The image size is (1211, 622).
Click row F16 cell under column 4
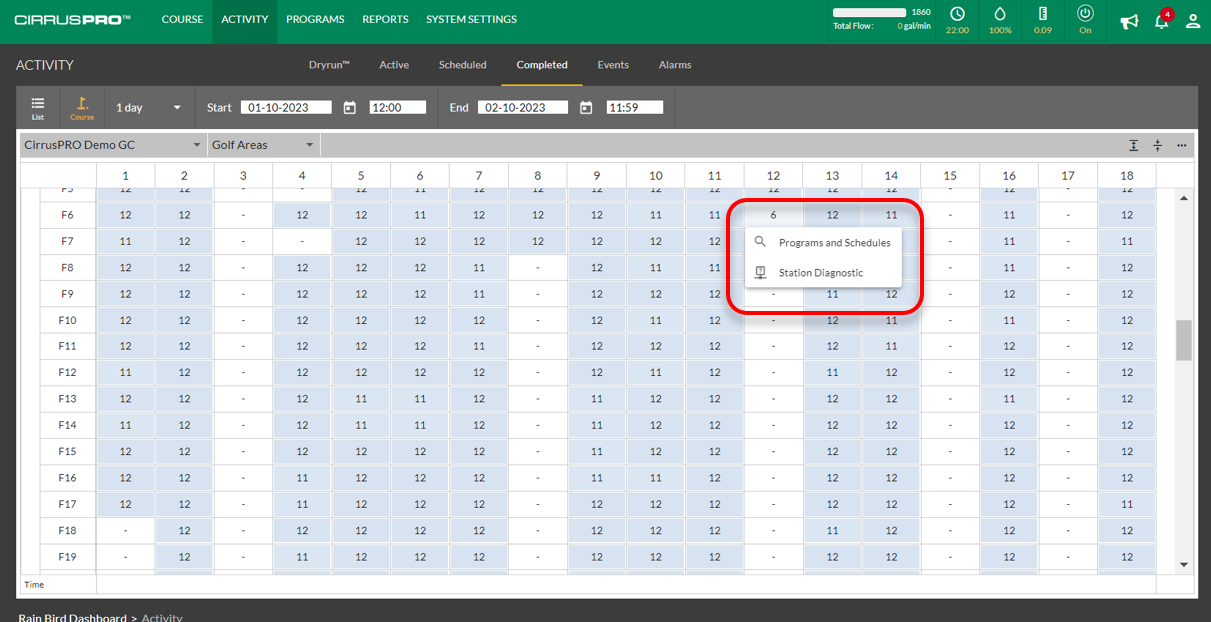point(302,478)
